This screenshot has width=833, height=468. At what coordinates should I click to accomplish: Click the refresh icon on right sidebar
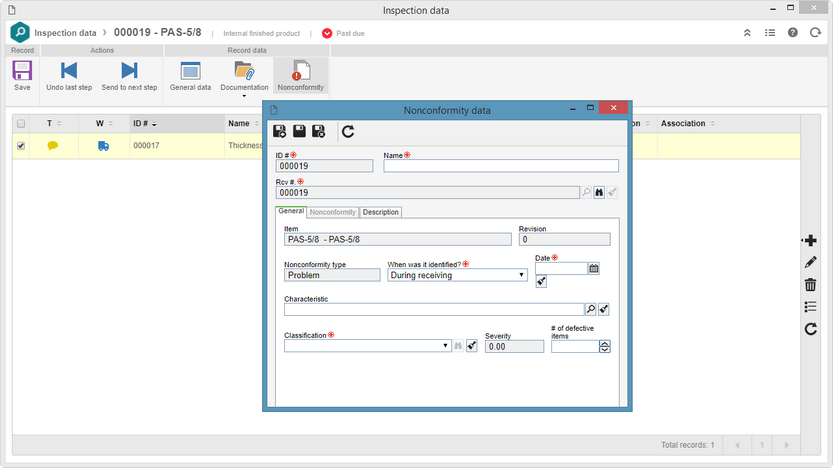pos(810,329)
